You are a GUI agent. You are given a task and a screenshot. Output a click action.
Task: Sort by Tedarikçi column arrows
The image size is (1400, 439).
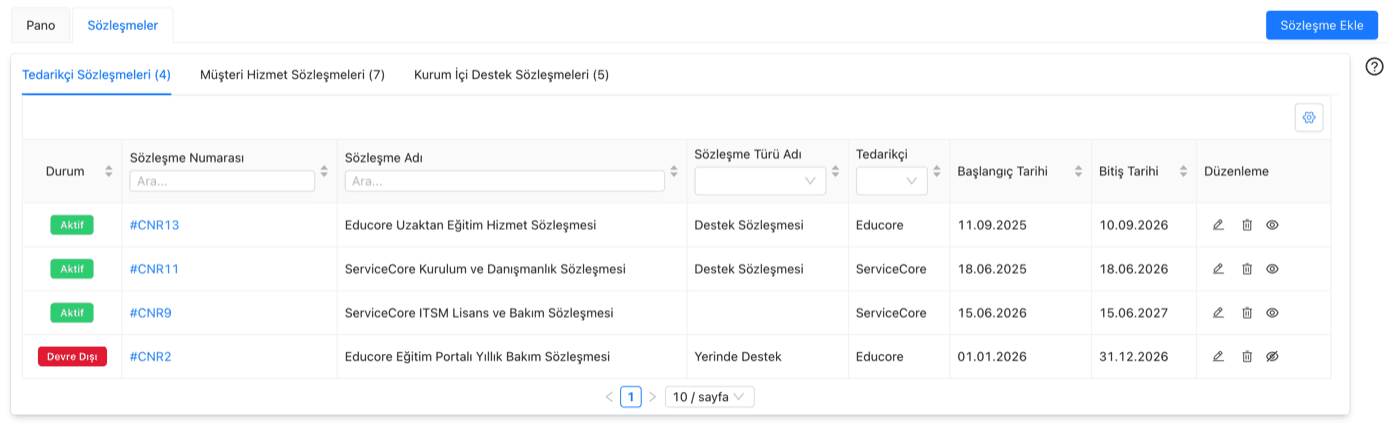(937, 171)
